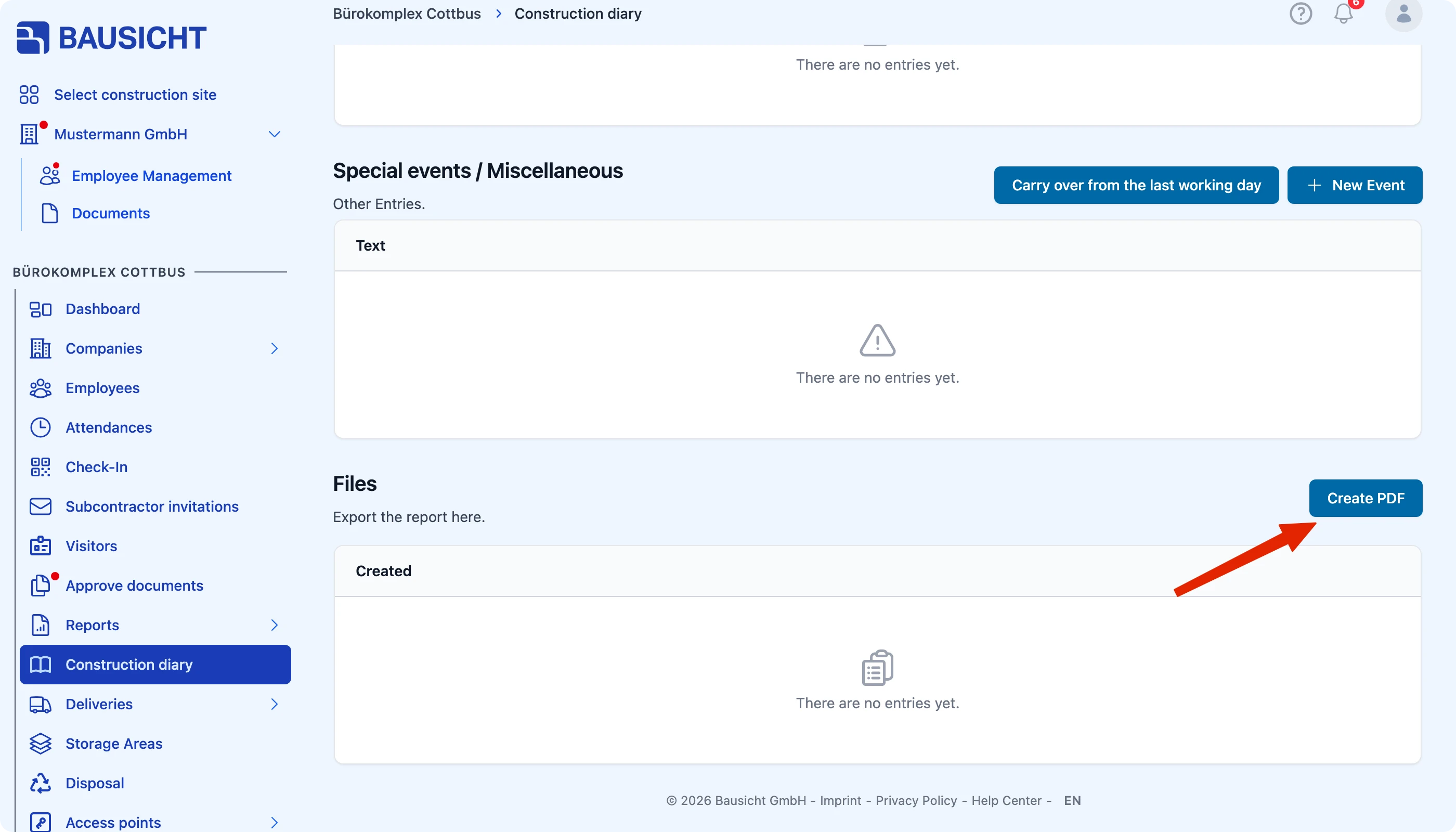This screenshot has width=1456, height=832.
Task: Click the Approve documents icon
Action: coord(41,585)
